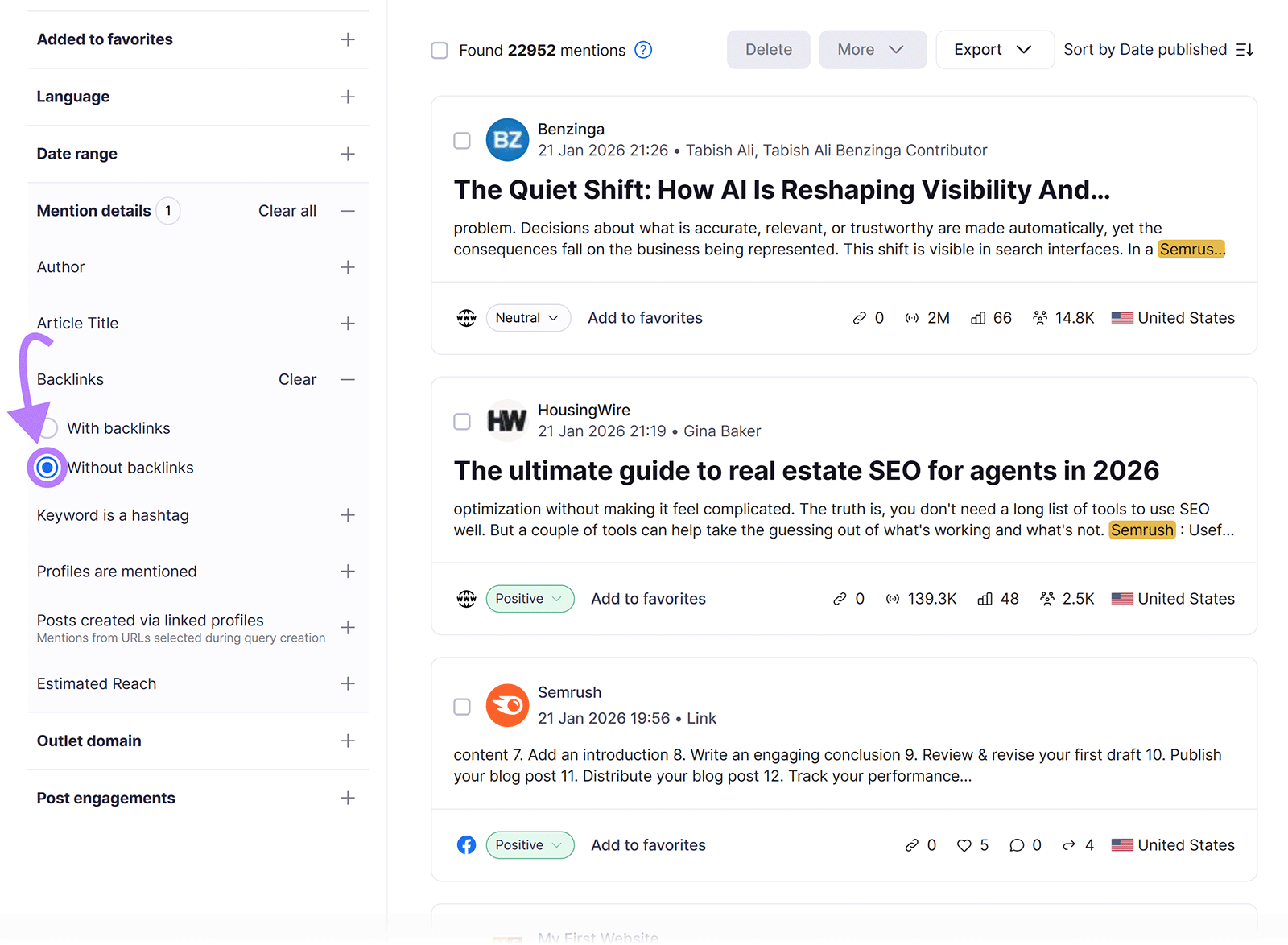Click the globe source icon on the Benzinga mention
Viewport: 1288px width, 945px height.
point(466,317)
